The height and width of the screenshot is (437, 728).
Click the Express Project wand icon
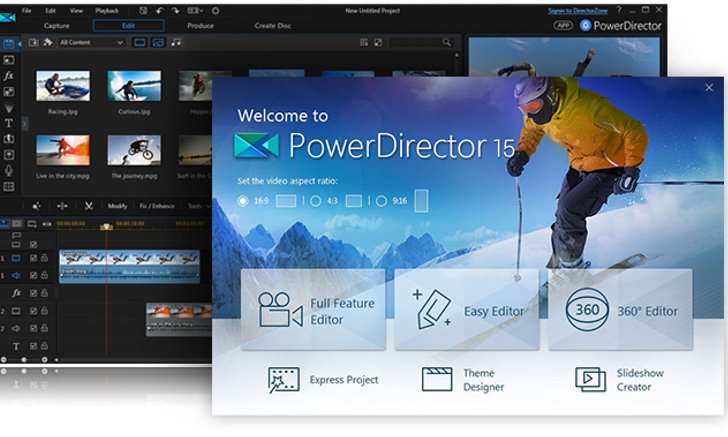(x=283, y=380)
